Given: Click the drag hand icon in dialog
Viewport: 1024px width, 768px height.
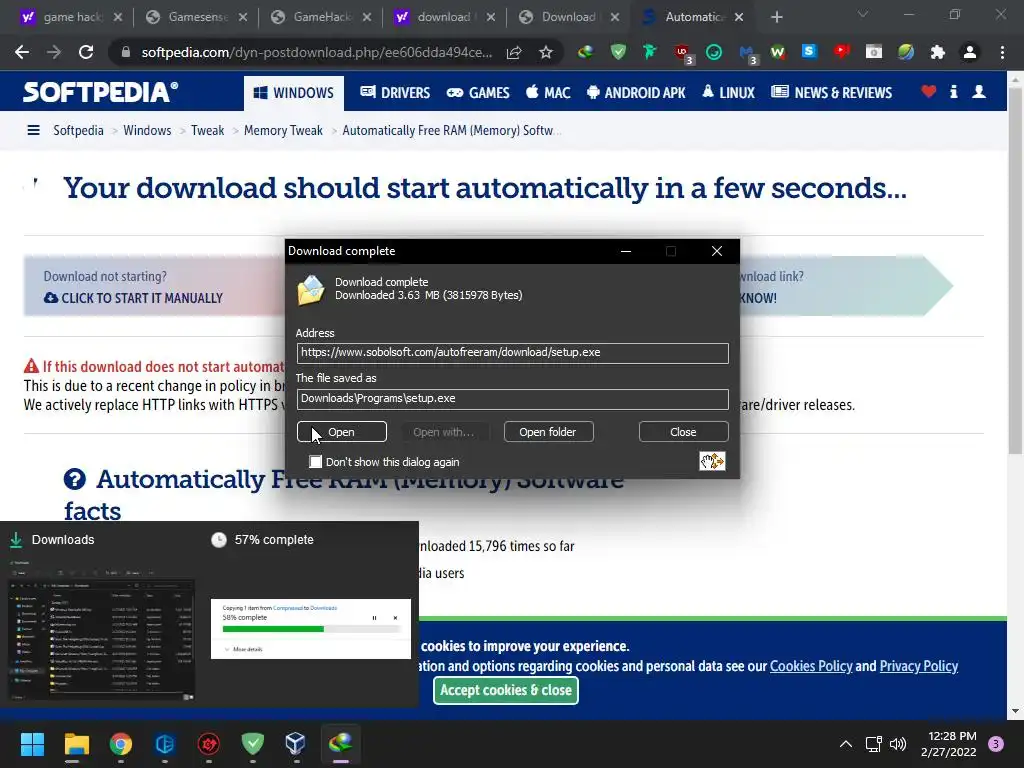Looking at the screenshot, I should pos(712,461).
